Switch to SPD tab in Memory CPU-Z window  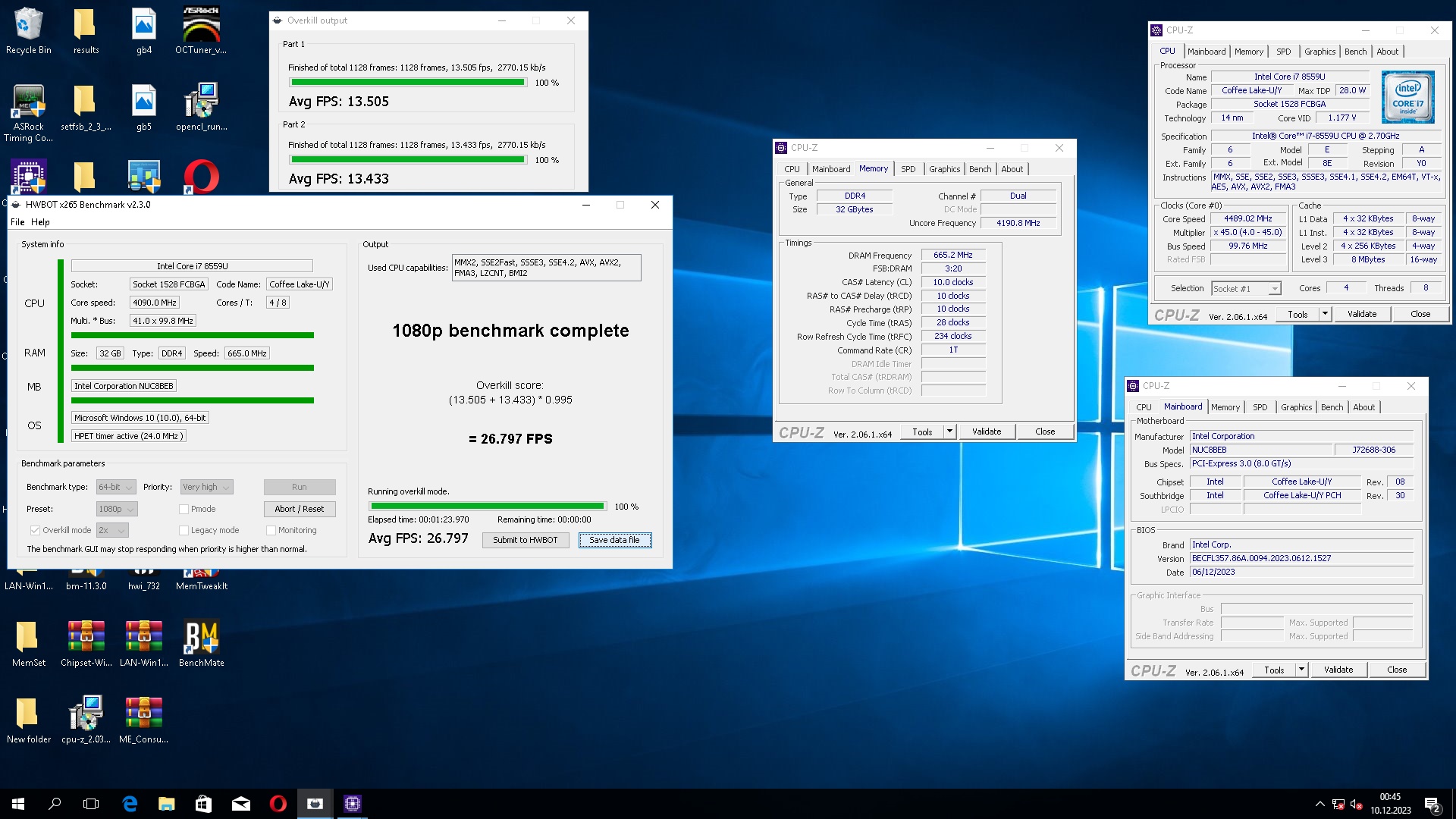(x=908, y=169)
